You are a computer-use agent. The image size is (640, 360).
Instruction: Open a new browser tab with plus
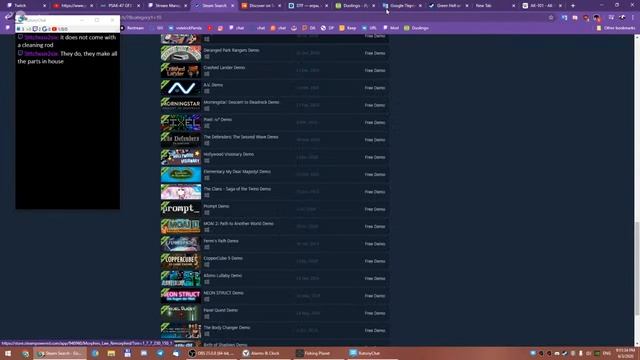573,6
